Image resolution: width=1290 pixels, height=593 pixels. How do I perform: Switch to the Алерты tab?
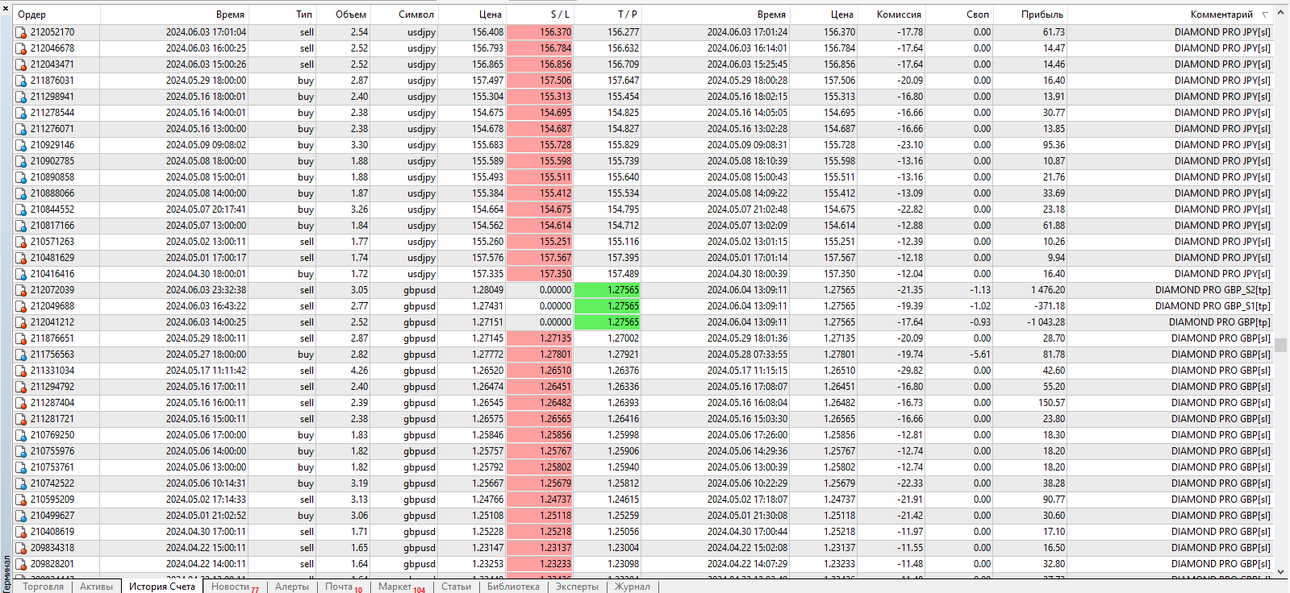tap(292, 586)
